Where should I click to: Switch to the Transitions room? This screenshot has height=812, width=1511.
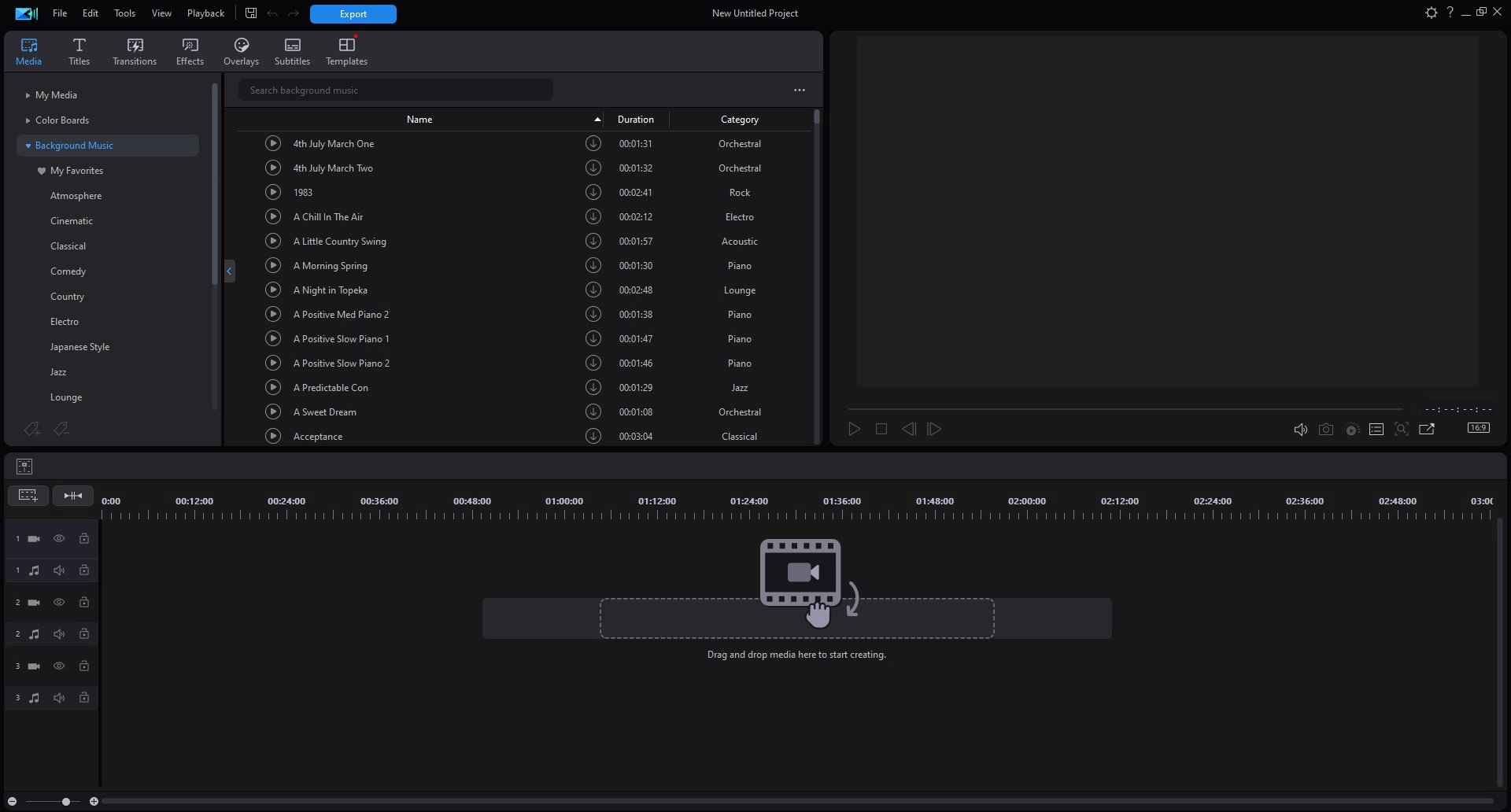pyautogui.click(x=135, y=51)
